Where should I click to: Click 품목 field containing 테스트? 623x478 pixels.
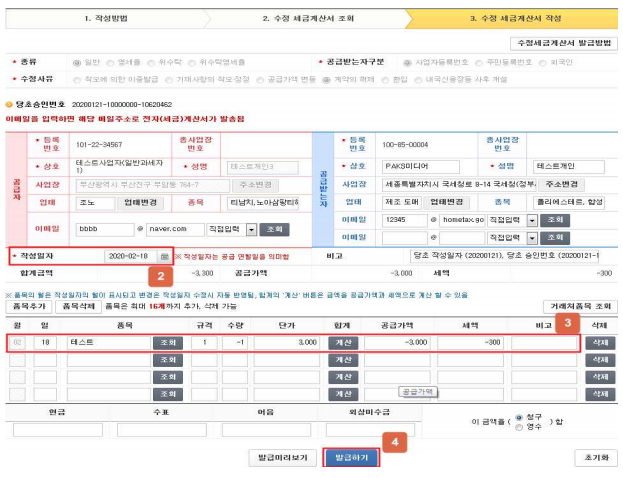109,343
